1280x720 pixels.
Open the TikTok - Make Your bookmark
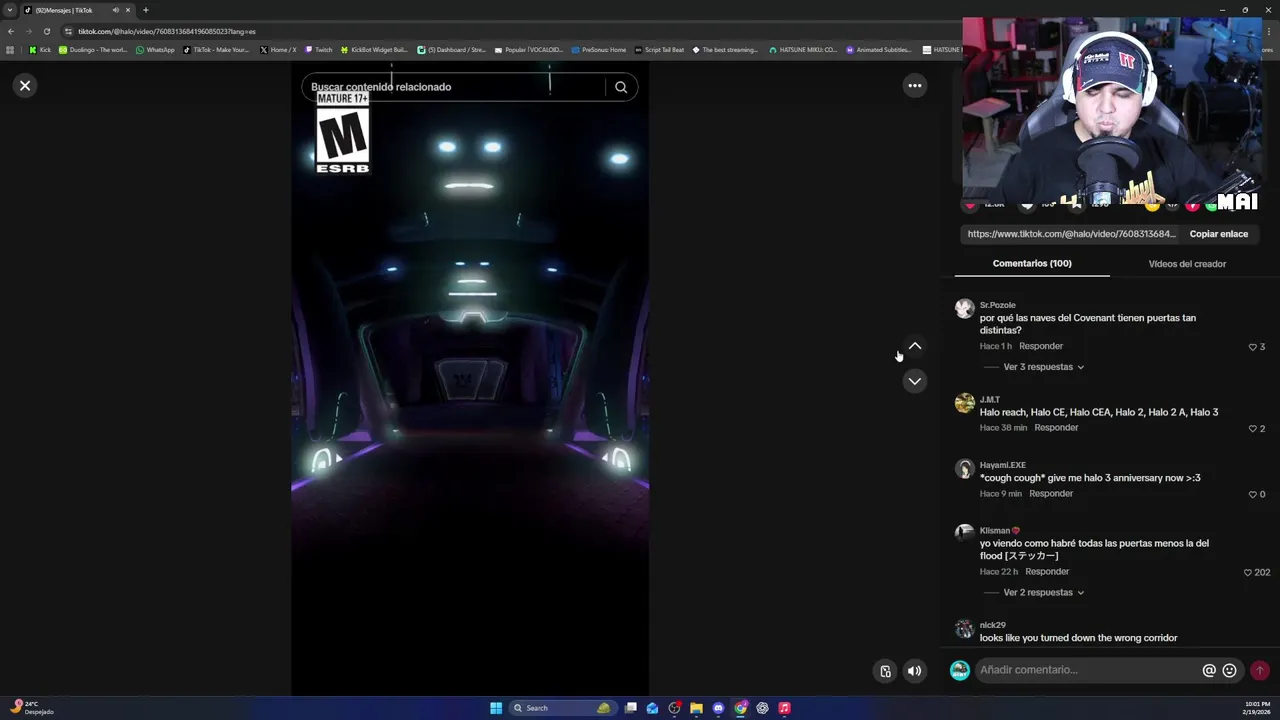(x=217, y=50)
